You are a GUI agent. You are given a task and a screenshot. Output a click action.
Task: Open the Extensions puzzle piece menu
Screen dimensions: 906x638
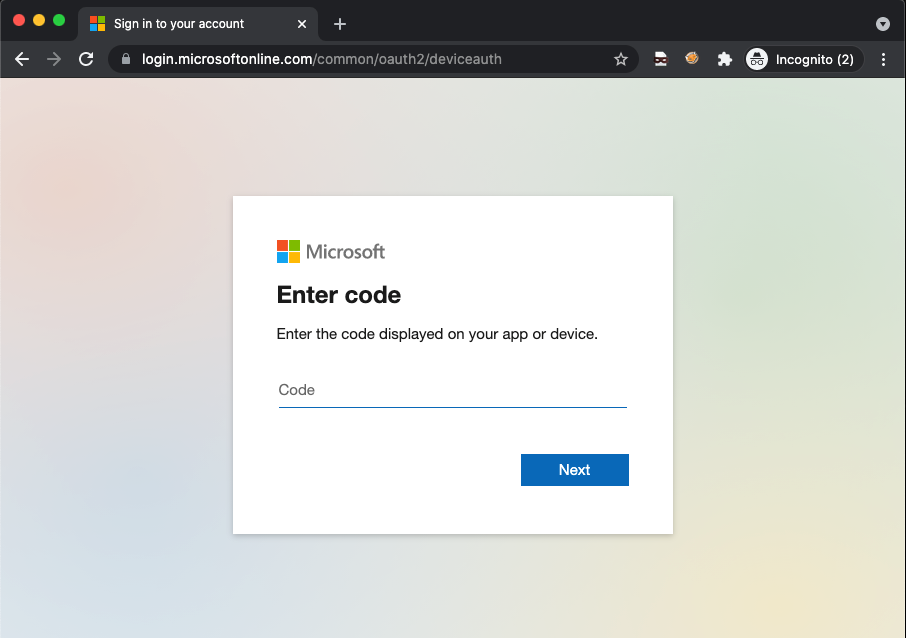click(x=724, y=59)
